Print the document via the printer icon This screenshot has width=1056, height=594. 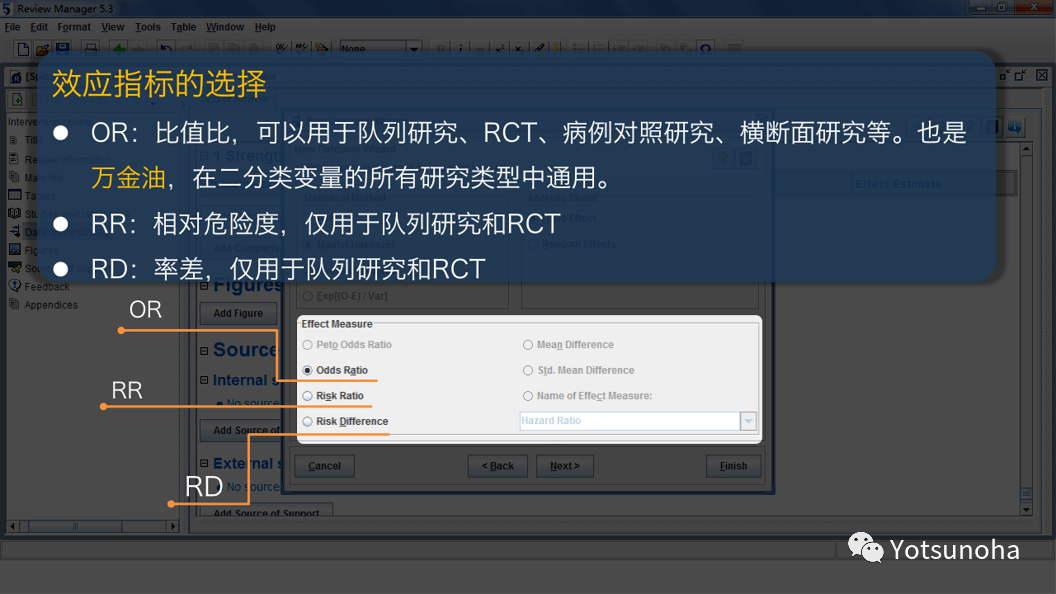click(90, 47)
